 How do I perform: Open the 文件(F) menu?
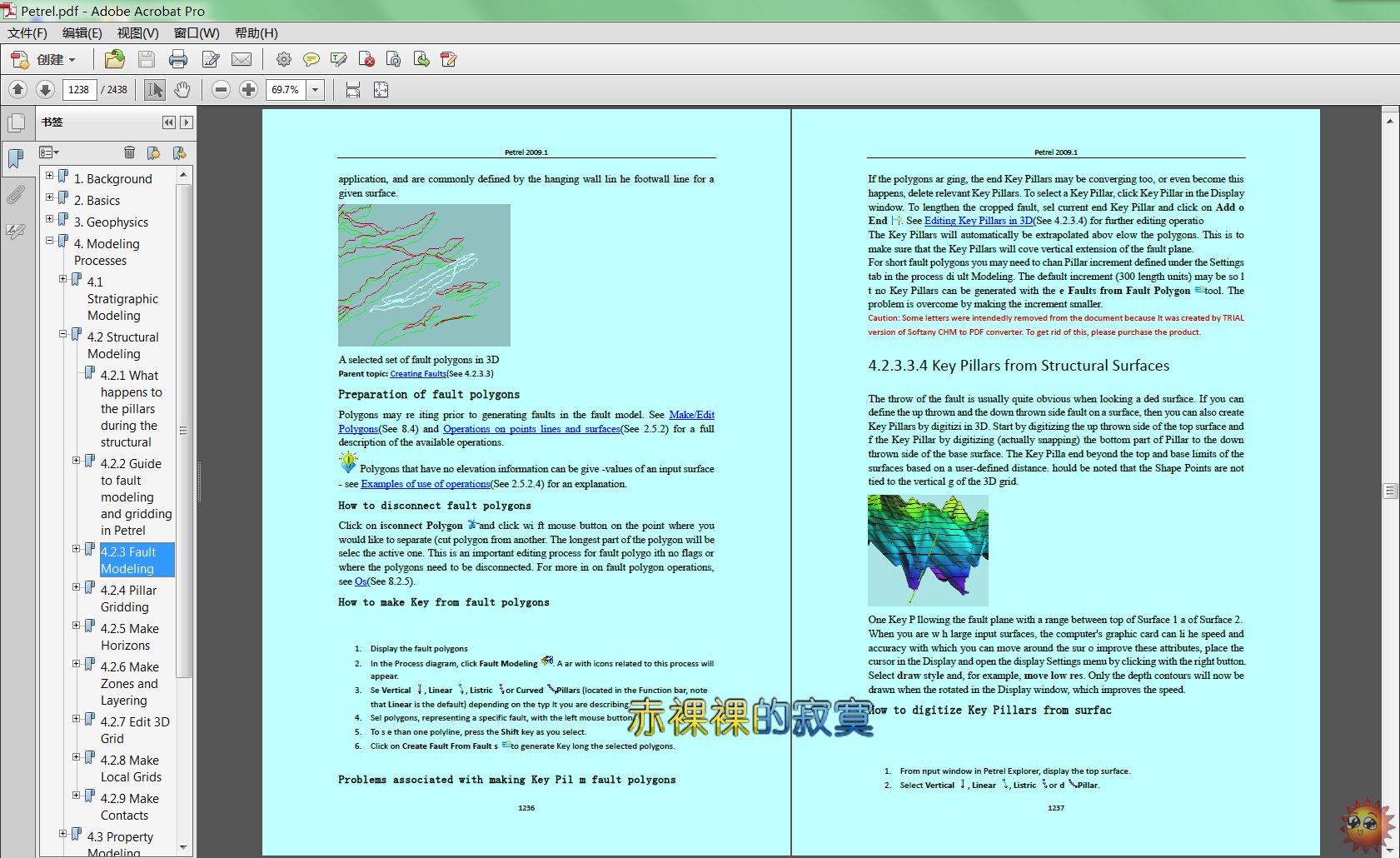pyautogui.click(x=27, y=32)
